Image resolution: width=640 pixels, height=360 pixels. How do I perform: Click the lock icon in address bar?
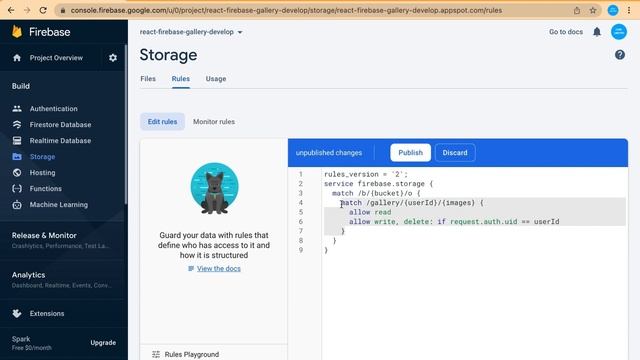click(x=62, y=11)
